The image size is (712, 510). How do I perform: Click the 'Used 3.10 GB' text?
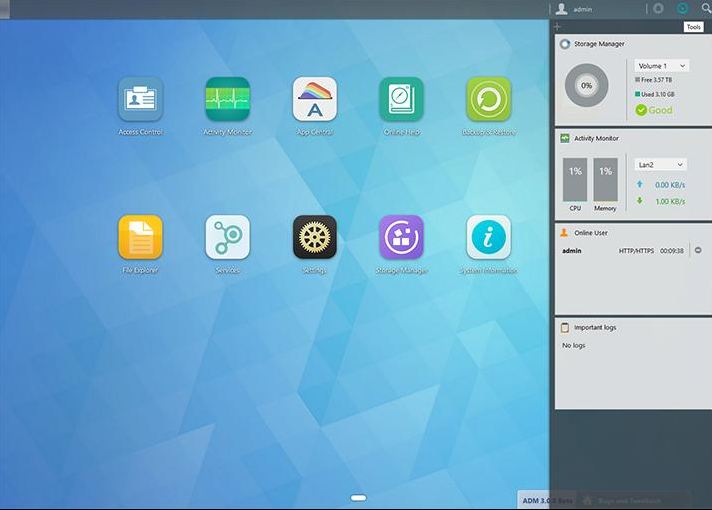pyautogui.click(x=658, y=94)
